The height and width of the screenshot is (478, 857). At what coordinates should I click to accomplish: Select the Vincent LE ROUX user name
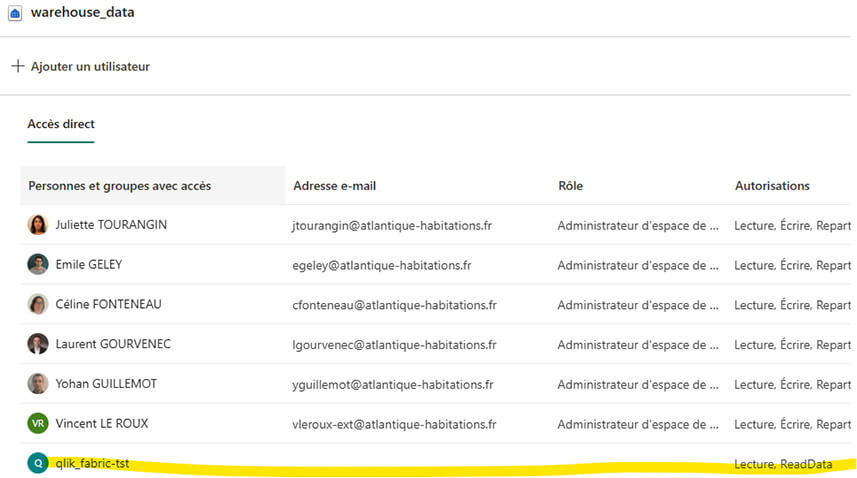pos(102,424)
